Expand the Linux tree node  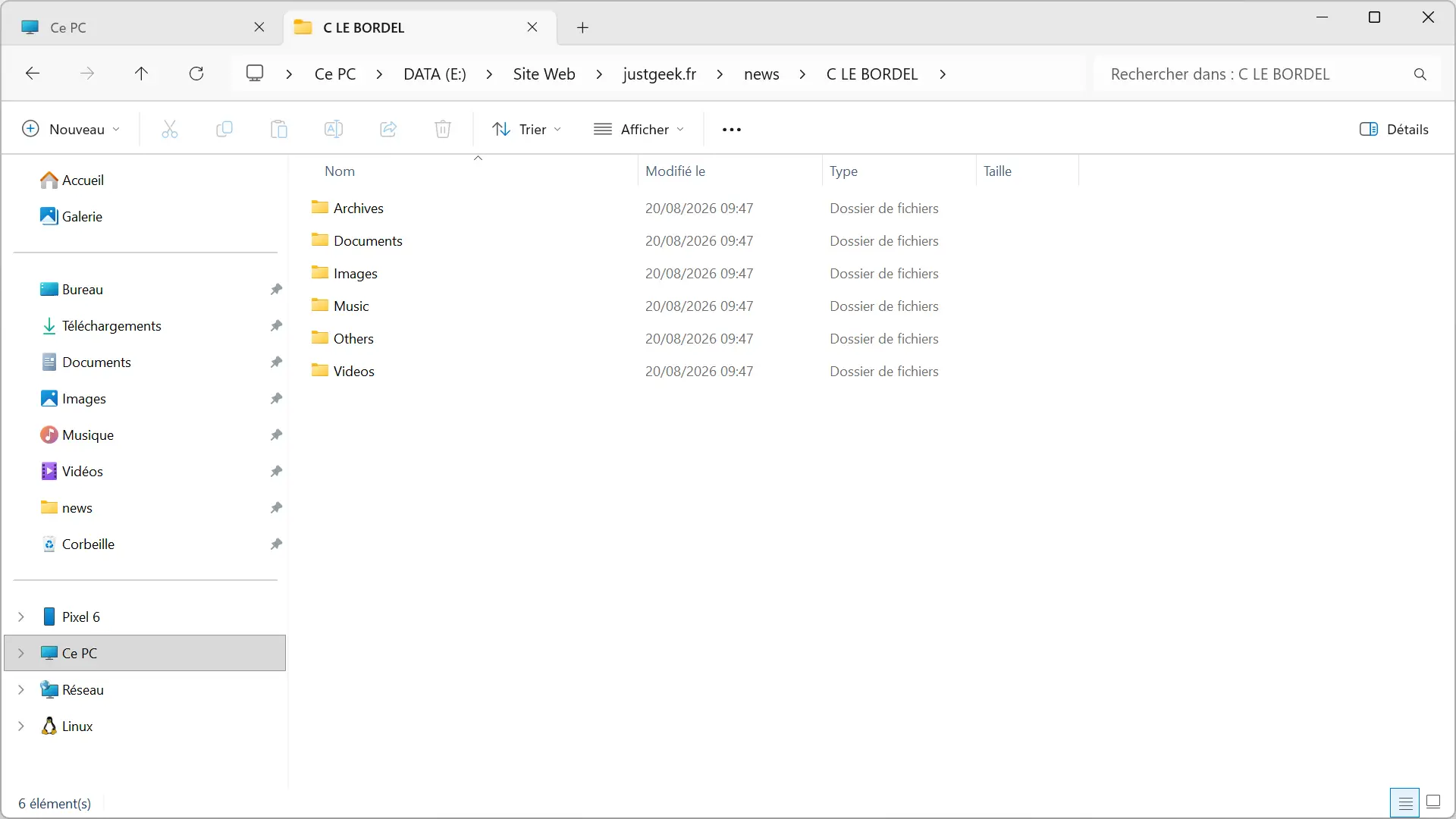[21, 726]
